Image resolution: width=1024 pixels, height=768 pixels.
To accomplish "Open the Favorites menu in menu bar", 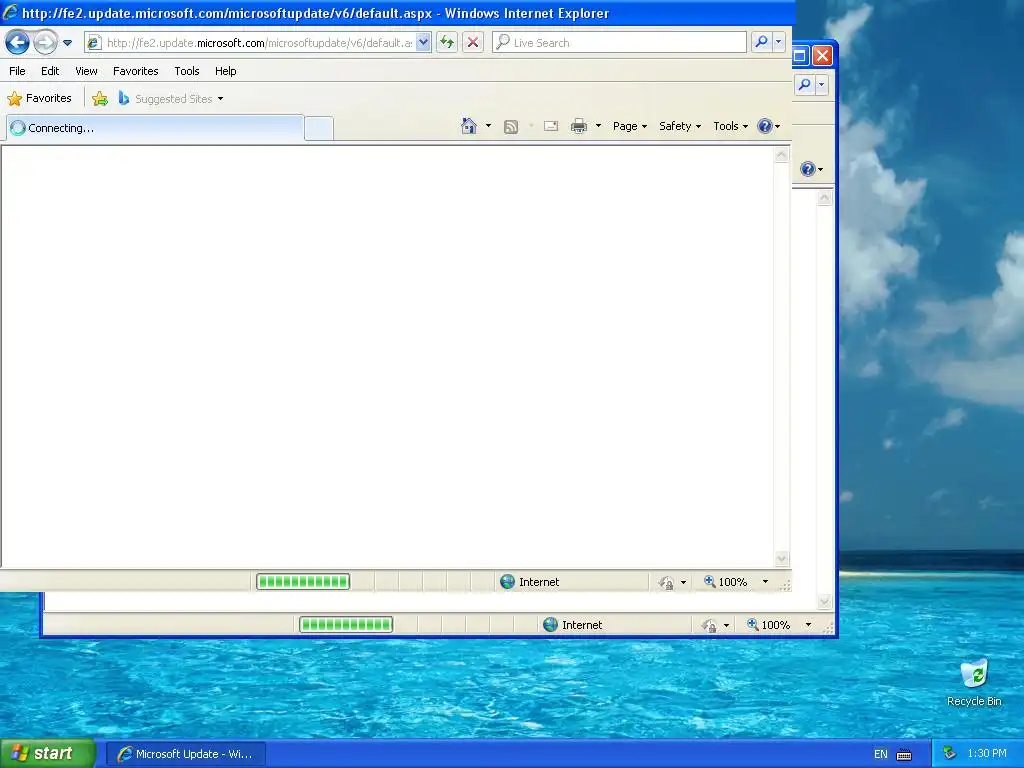I will (136, 71).
